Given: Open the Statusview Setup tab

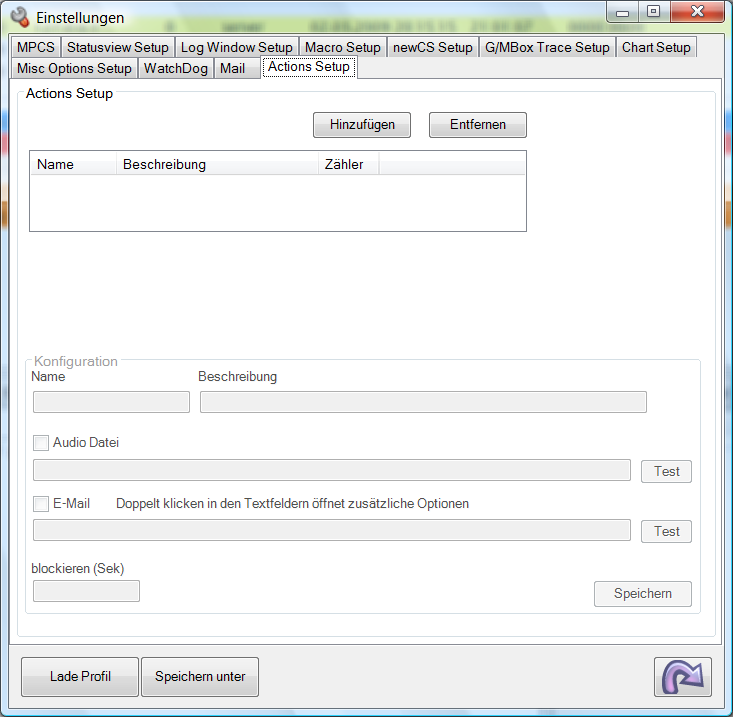Looking at the screenshot, I should click(117, 47).
